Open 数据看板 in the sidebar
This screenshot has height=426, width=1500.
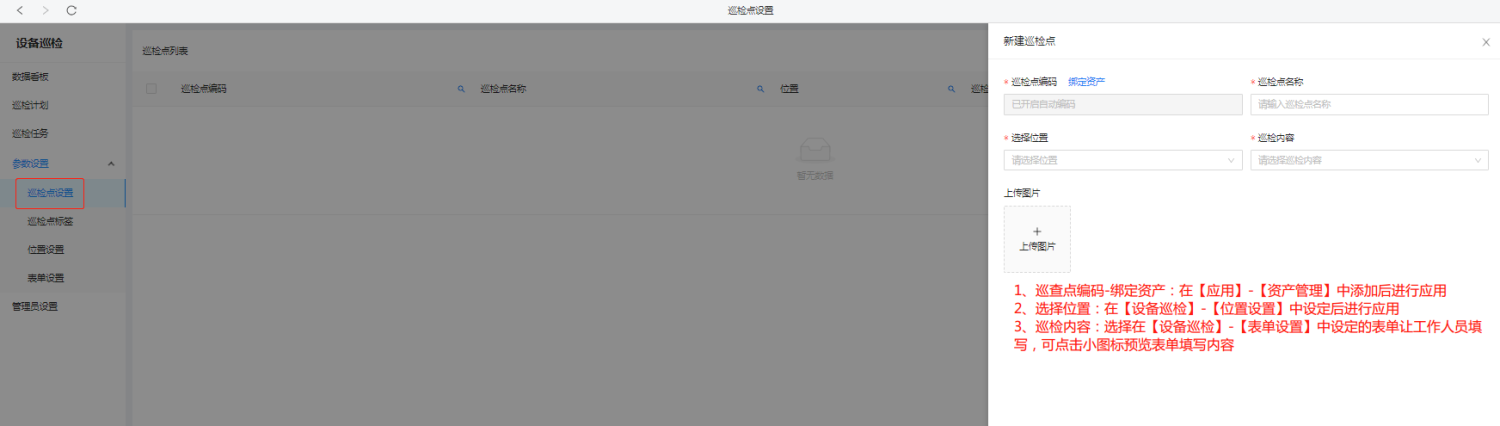(30, 77)
